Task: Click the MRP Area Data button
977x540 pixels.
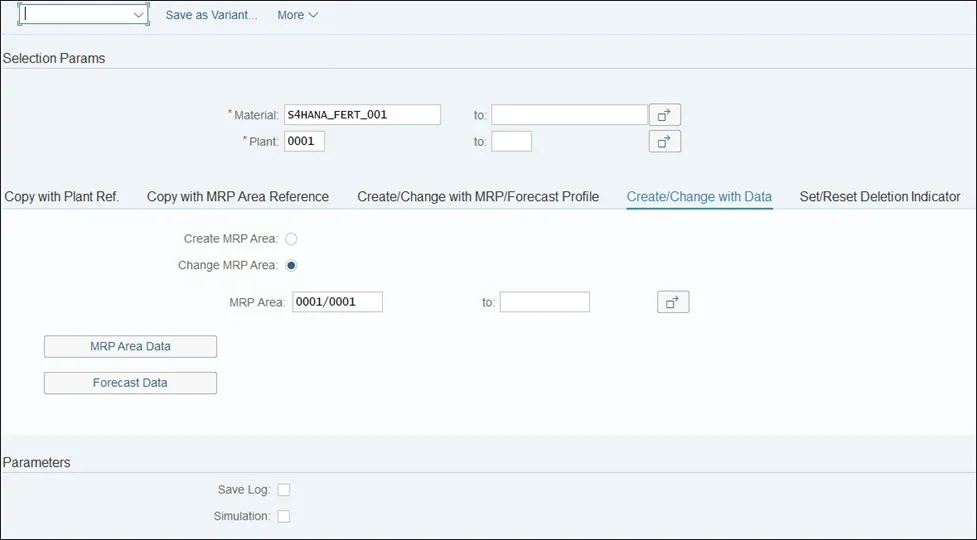Action: pos(130,347)
